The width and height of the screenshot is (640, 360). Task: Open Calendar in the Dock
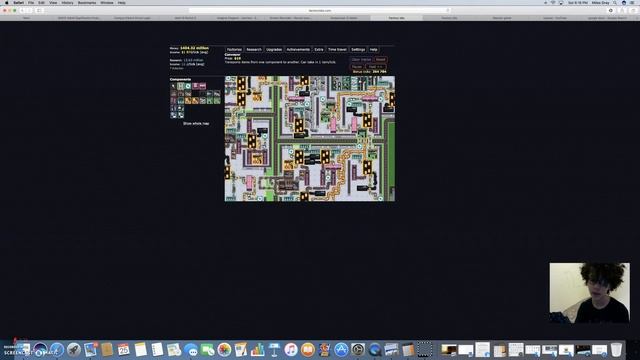124,350
